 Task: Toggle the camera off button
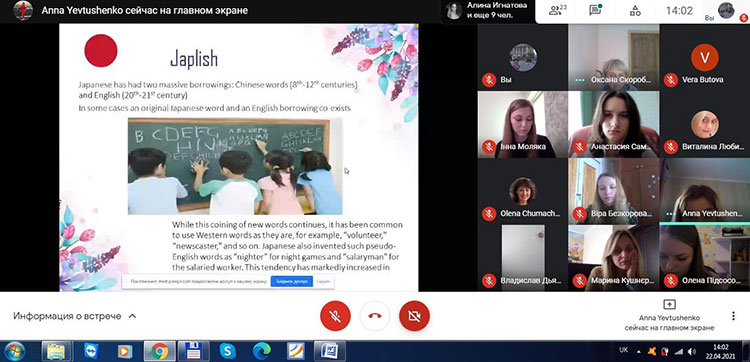(414, 316)
